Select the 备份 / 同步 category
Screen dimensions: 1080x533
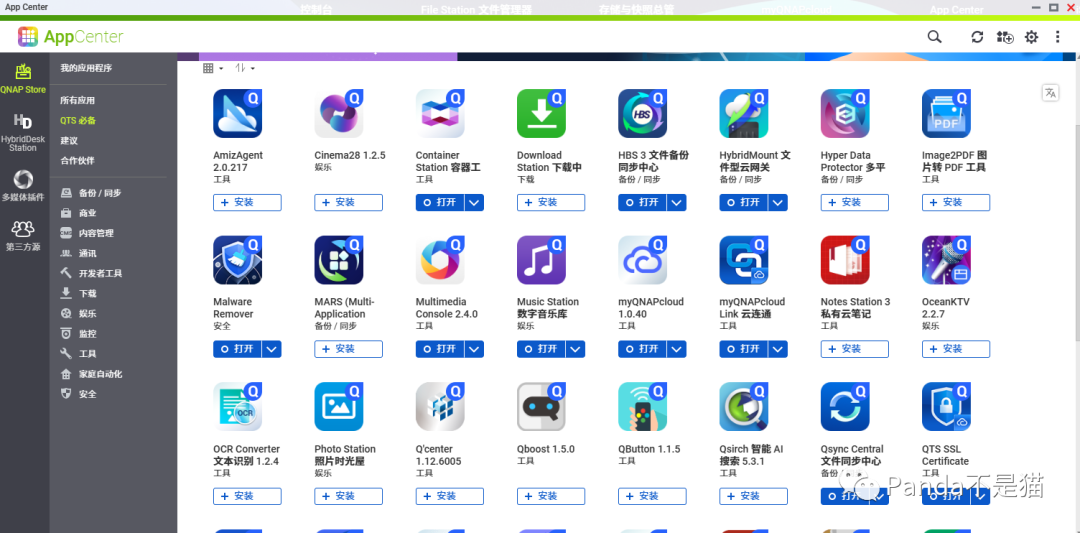point(91,193)
